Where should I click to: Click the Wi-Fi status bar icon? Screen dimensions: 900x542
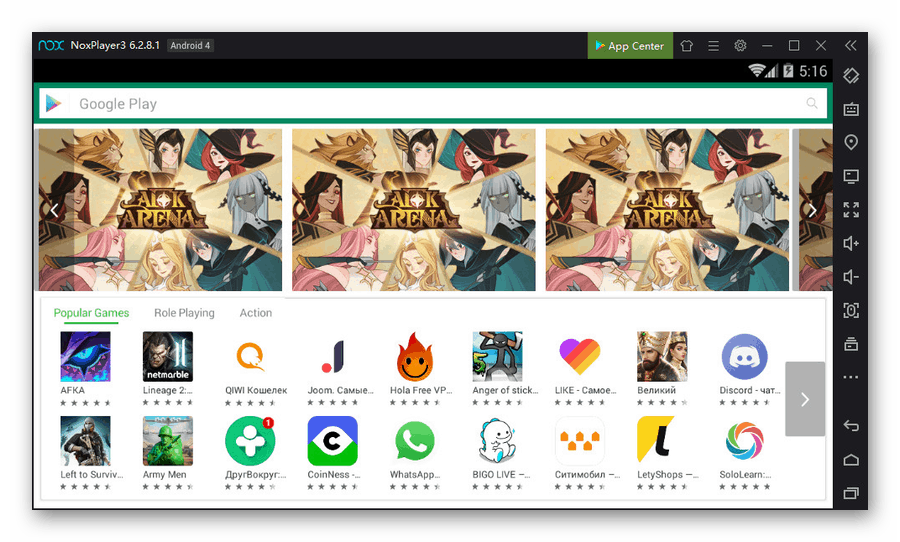click(x=757, y=71)
